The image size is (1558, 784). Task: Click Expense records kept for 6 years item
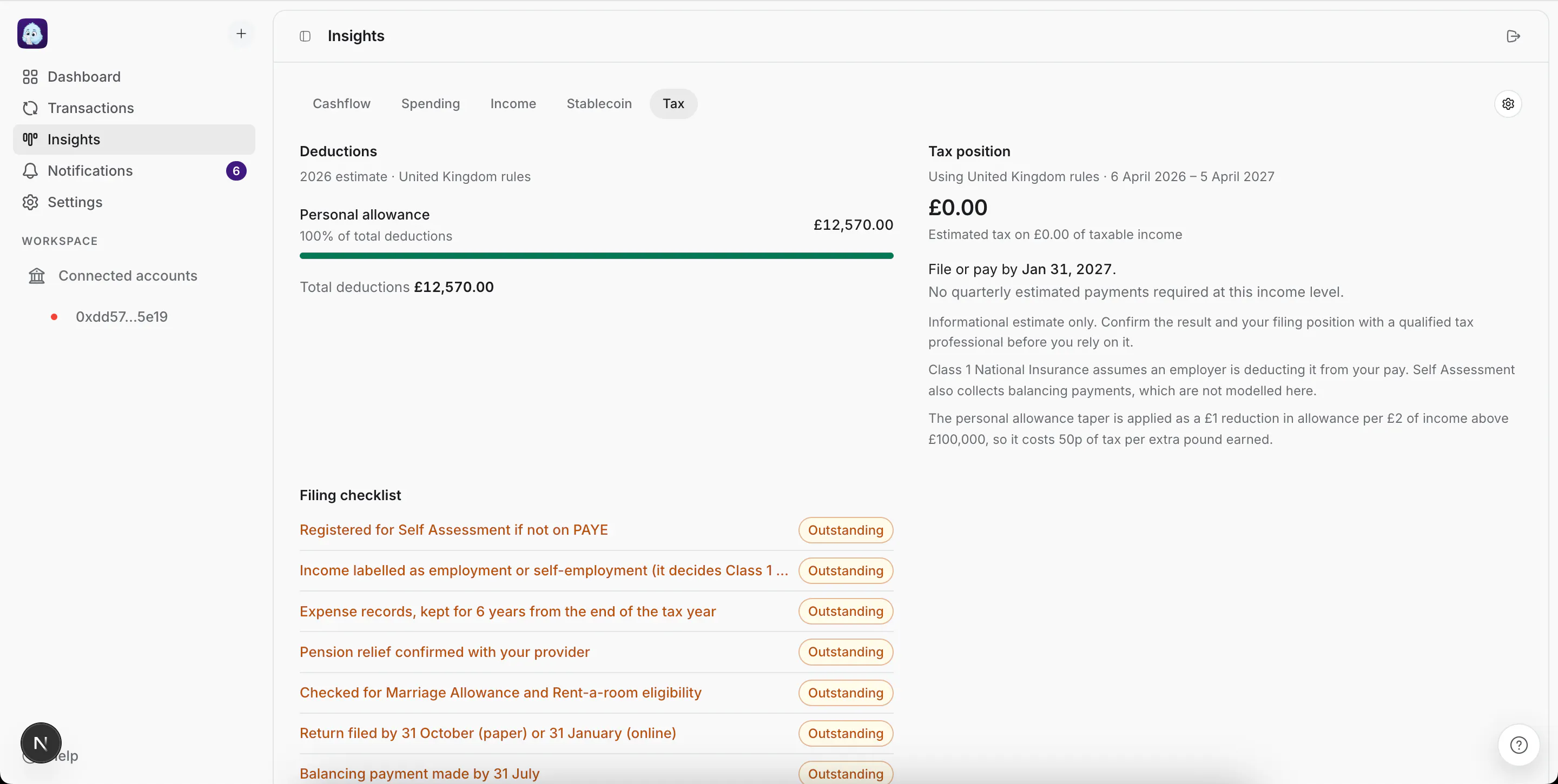(507, 612)
